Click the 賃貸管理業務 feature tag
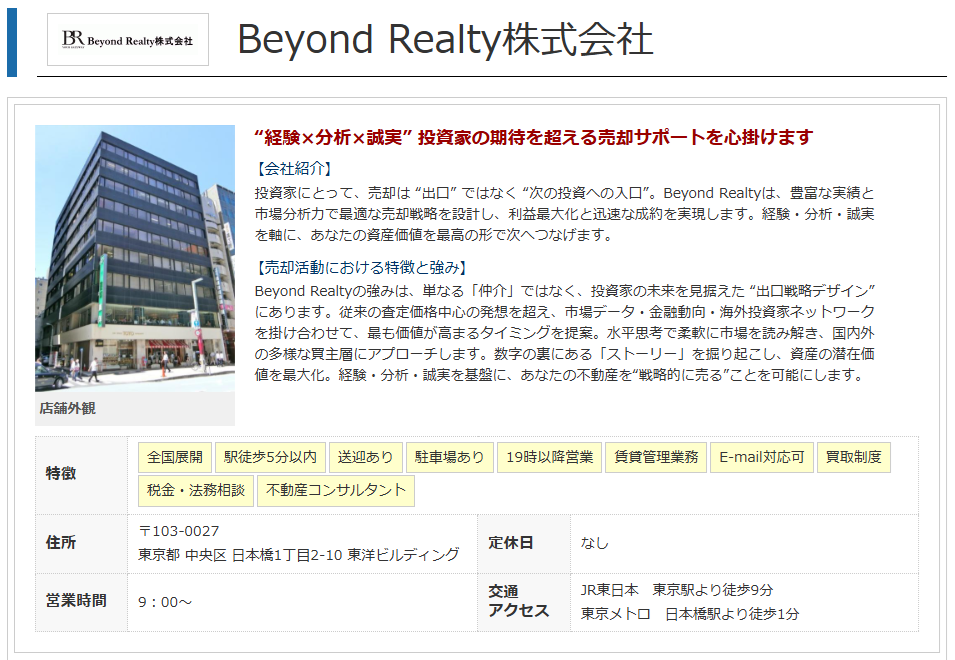 tap(656, 458)
